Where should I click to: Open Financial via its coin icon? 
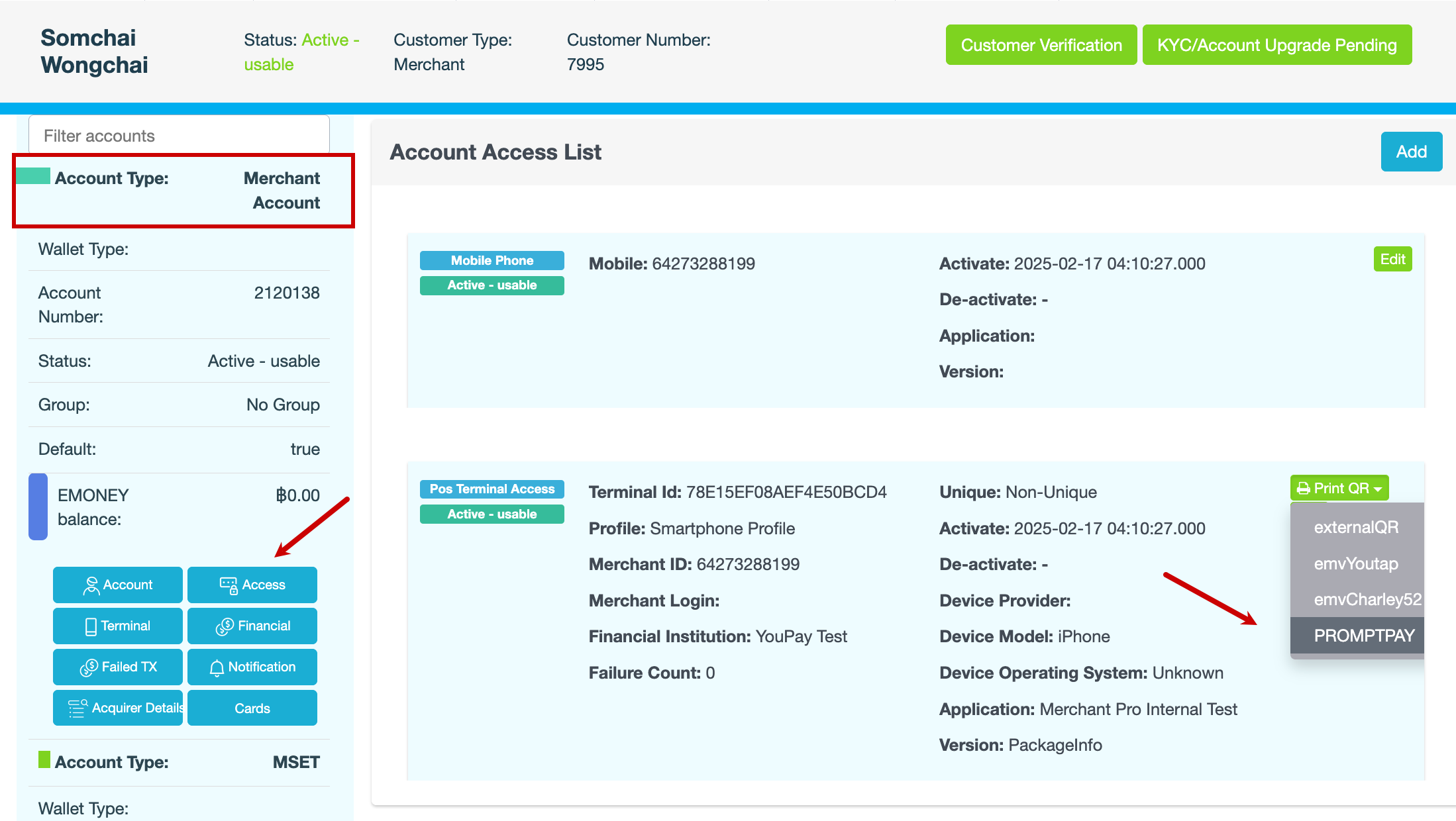pyautogui.click(x=225, y=626)
